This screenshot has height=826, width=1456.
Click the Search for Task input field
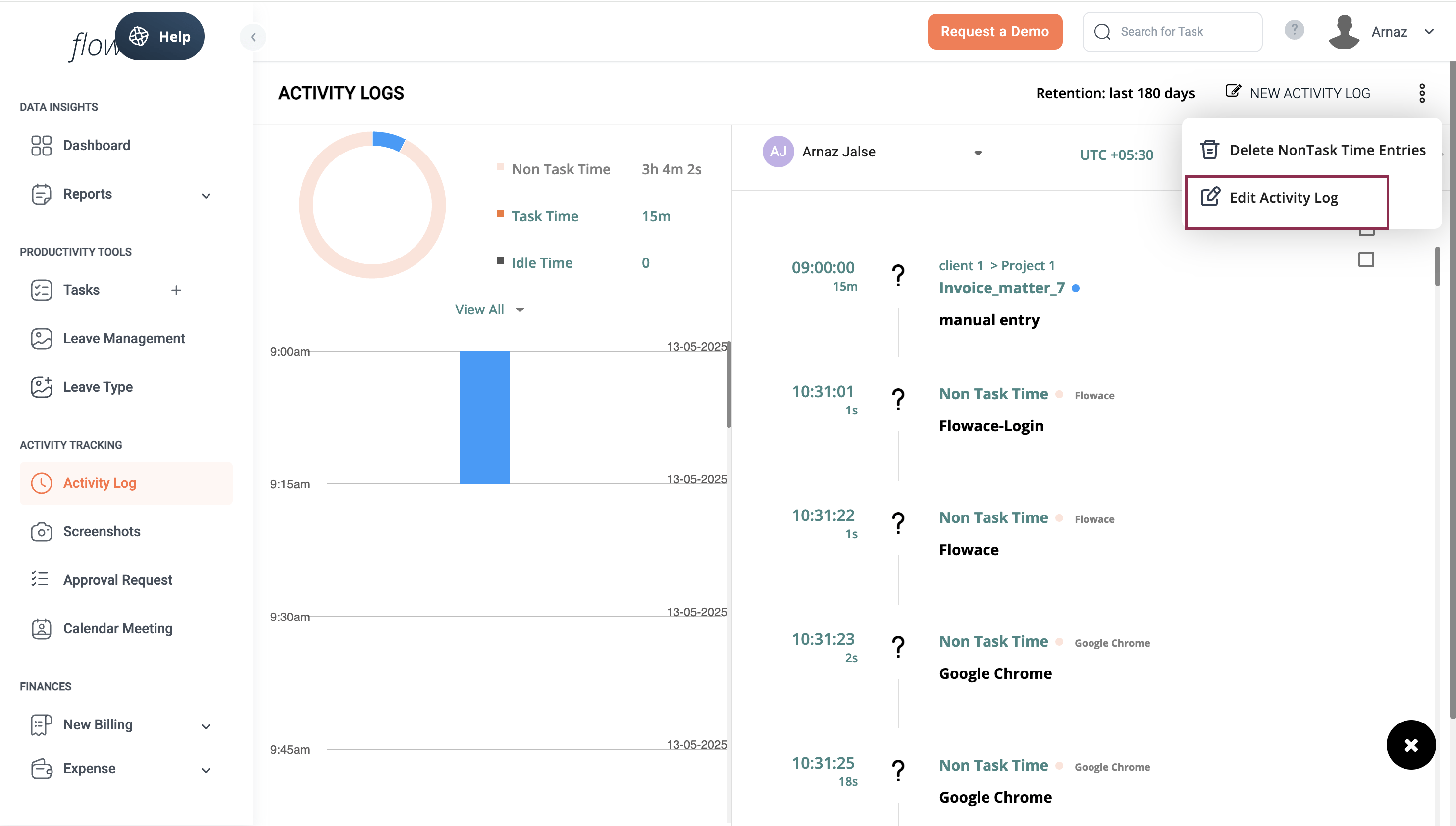point(1172,32)
